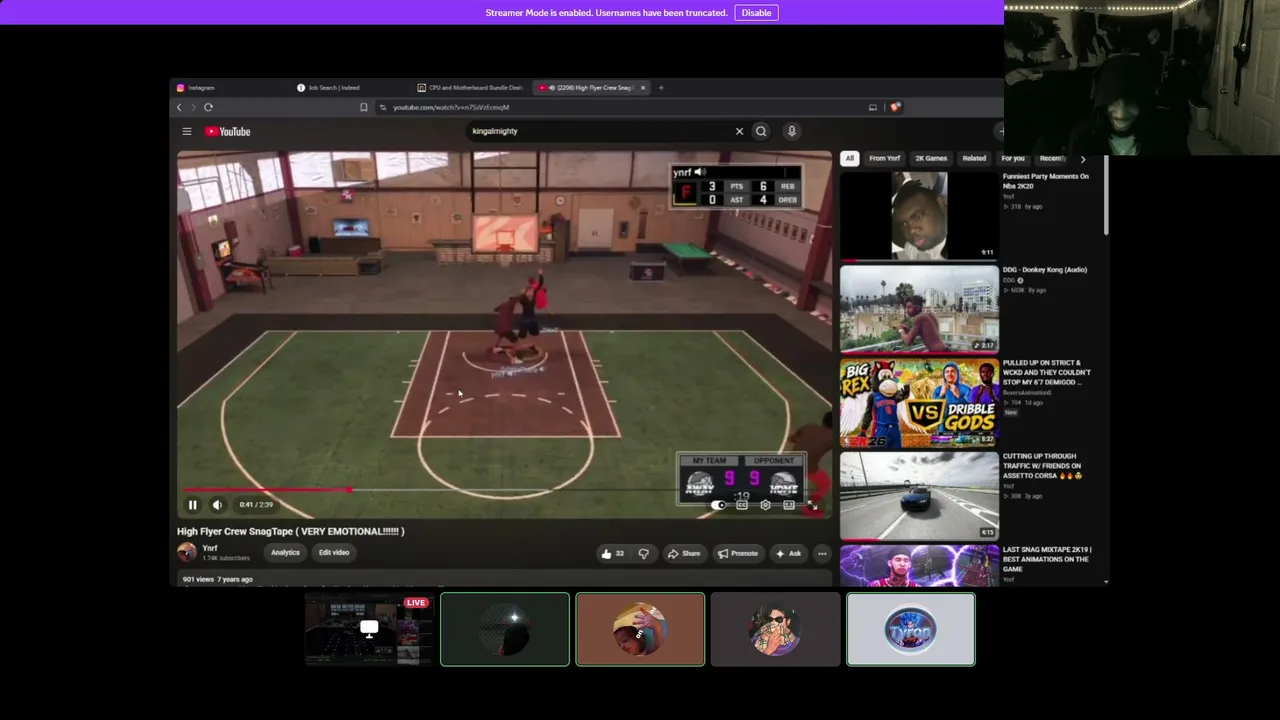Switch to the Job Search Indeed tab

click(x=350, y=88)
